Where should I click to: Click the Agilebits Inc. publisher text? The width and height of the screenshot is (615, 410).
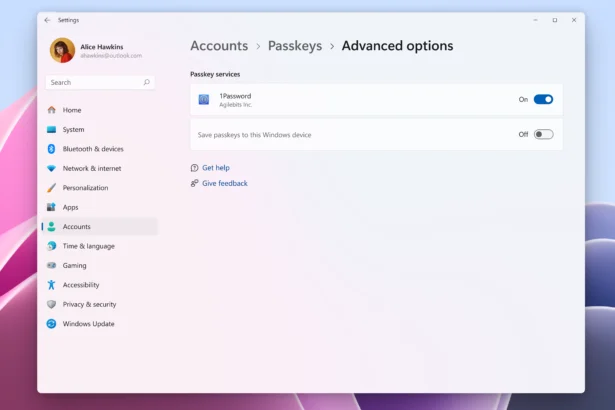click(235, 105)
